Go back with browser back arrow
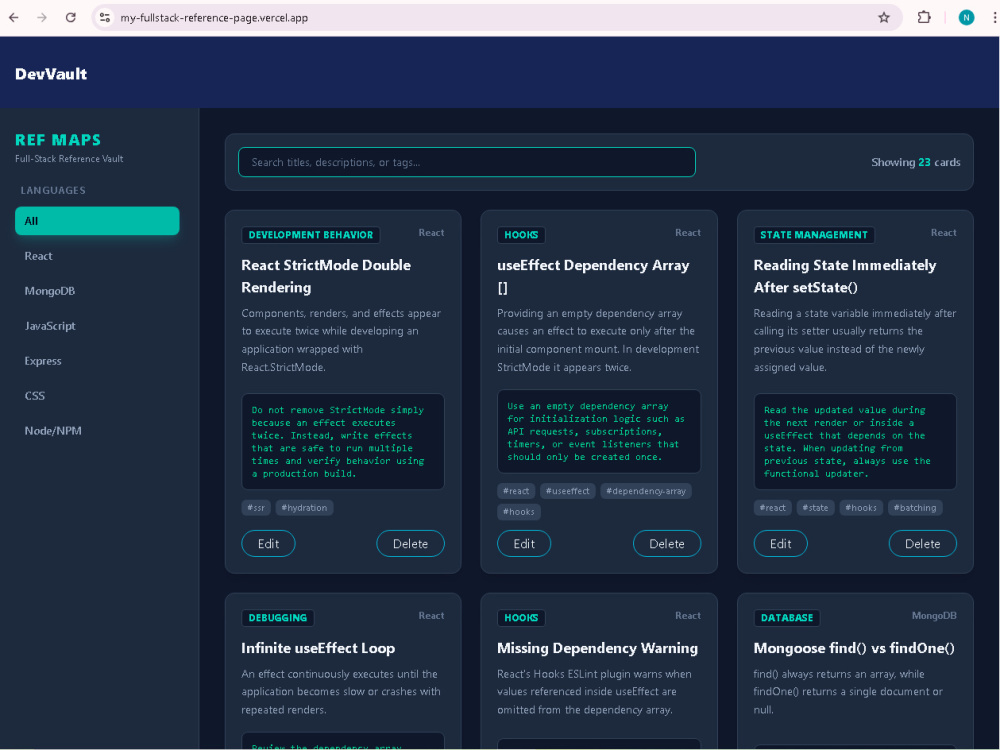The height and width of the screenshot is (750, 1000). click(x=13, y=18)
